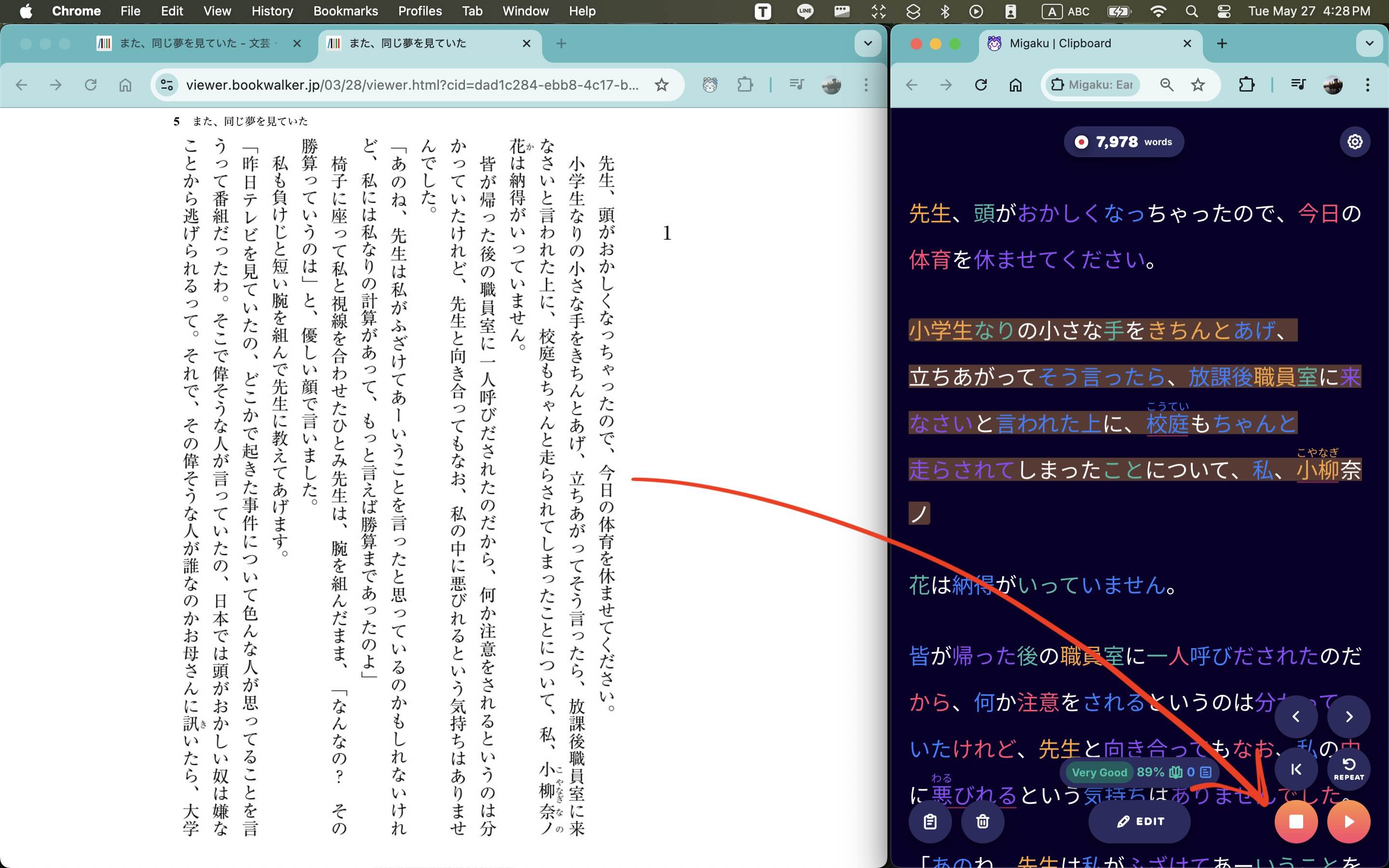Skip to start with the skip-back icon
The image size is (1389, 868).
pyautogui.click(x=1296, y=769)
